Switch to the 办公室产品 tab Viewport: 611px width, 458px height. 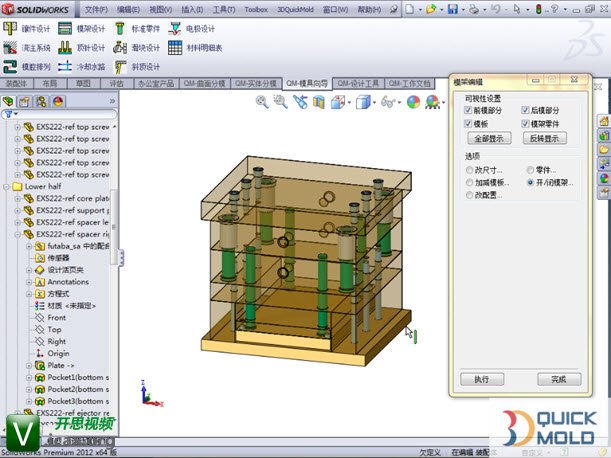tap(156, 83)
